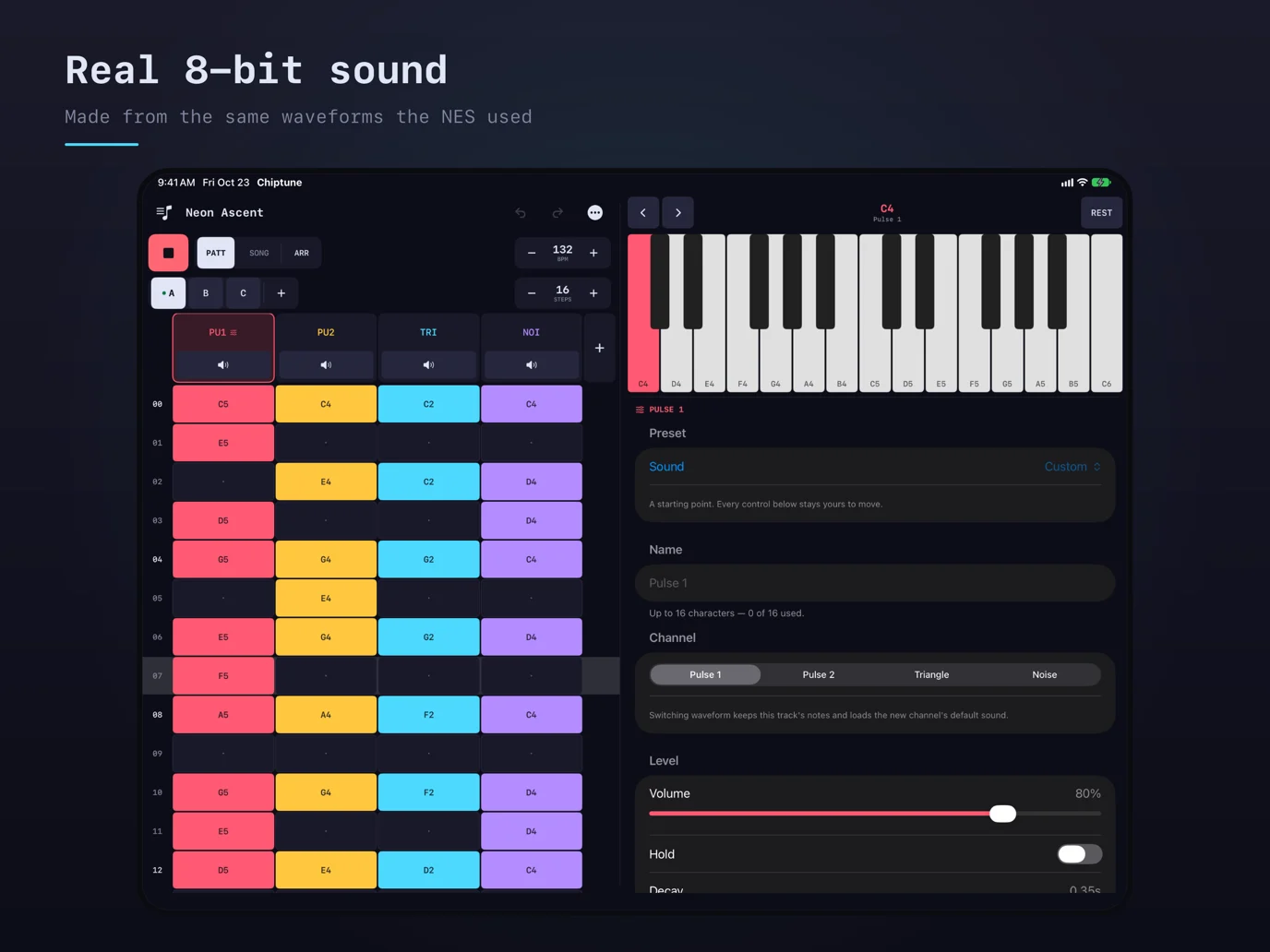The width and height of the screenshot is (1270, 952).
Task: Select the NOI track header
Action: click(x=532, y=332)
